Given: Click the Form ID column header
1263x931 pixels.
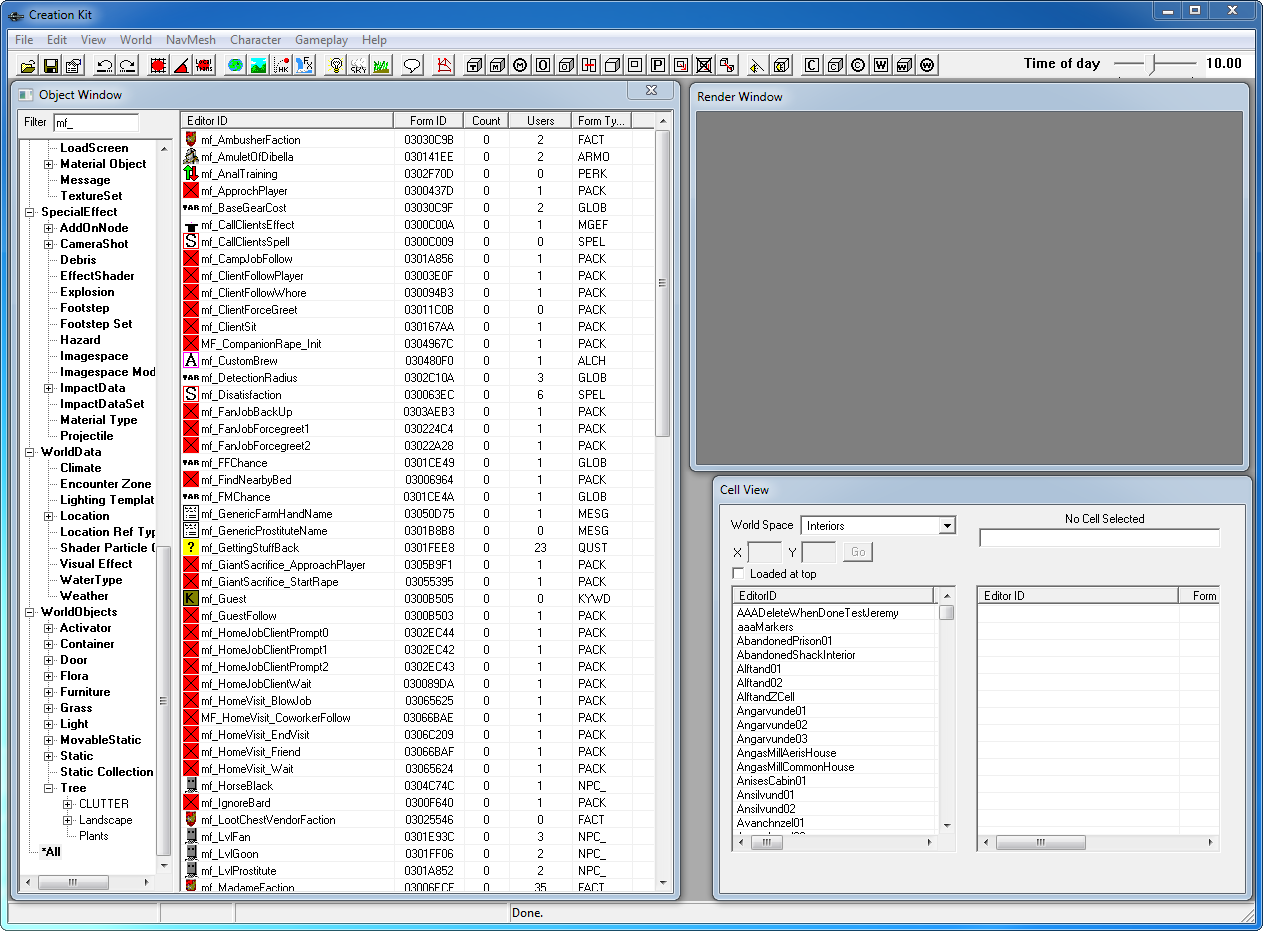Looking at the screenshot, I should point(428,121).
